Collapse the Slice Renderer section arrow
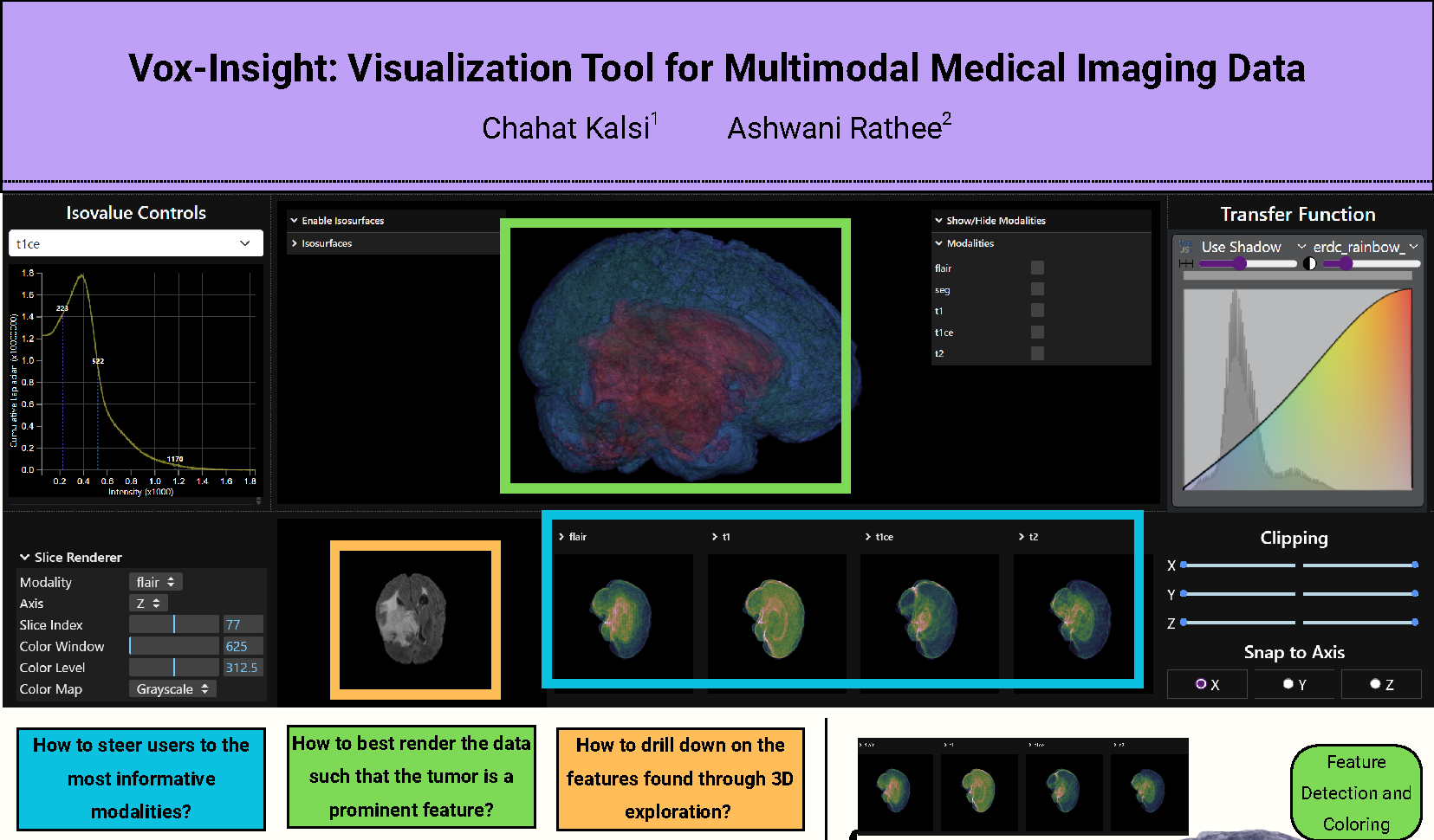The width and height of the screenshot is (1434, 840). tap(25, 558)
